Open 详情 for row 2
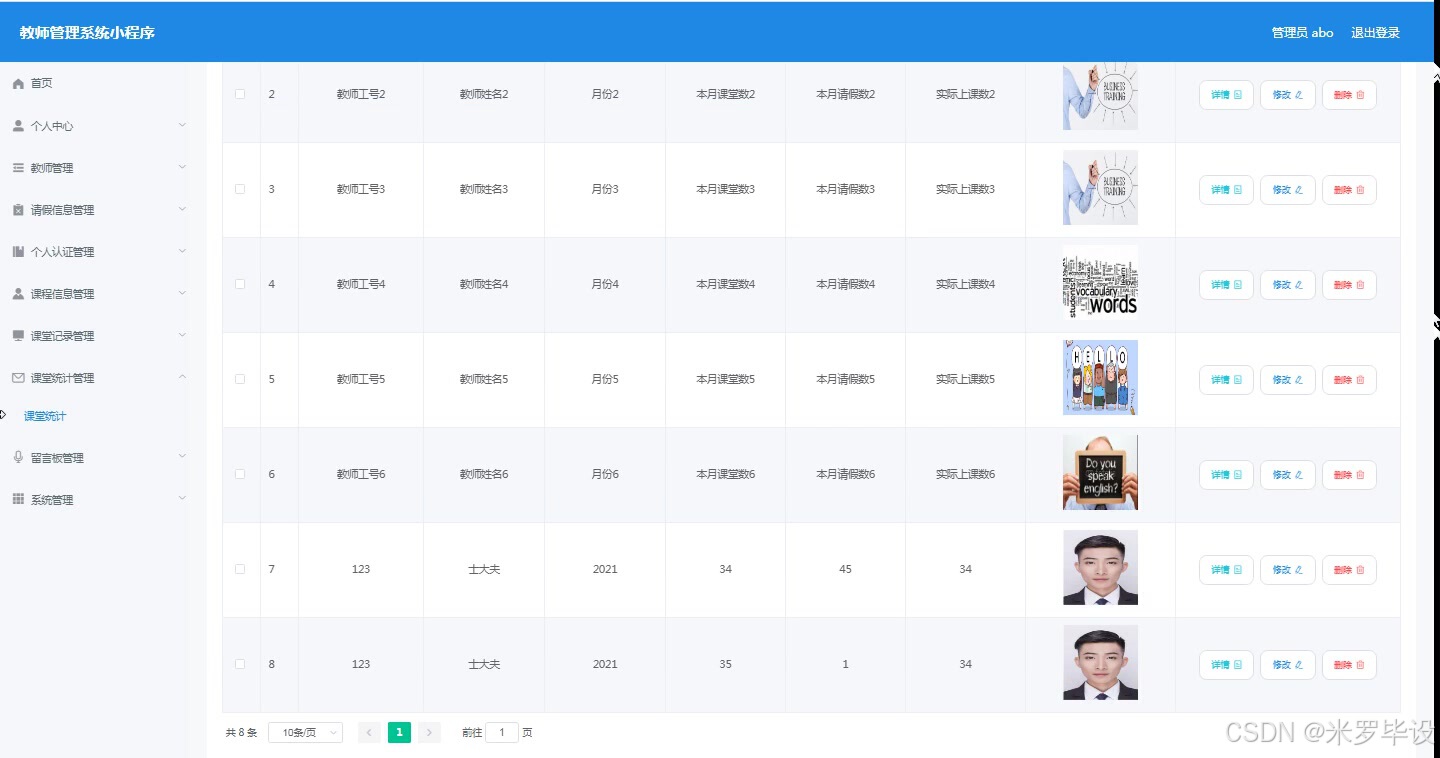This screenshot has width=1440, height=758. 1226,95
